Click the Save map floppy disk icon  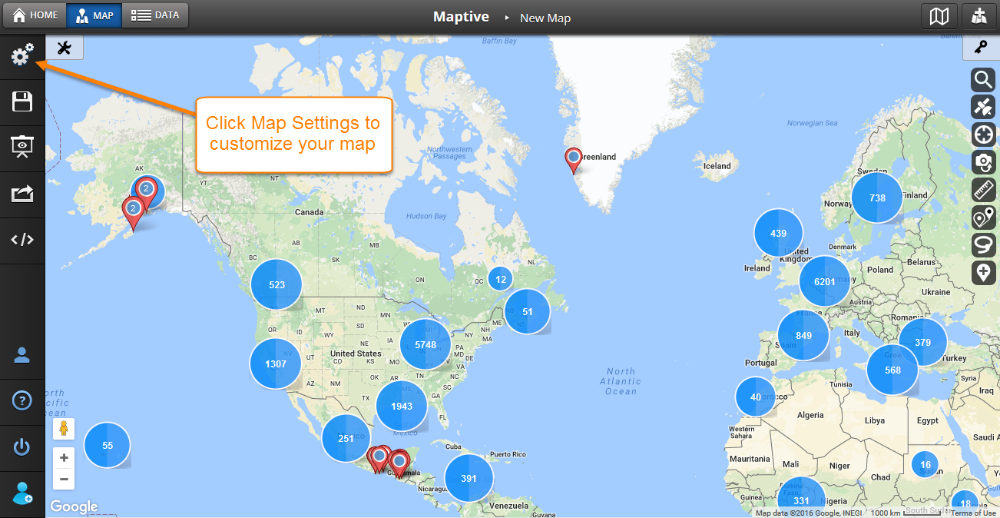[22, 101]
